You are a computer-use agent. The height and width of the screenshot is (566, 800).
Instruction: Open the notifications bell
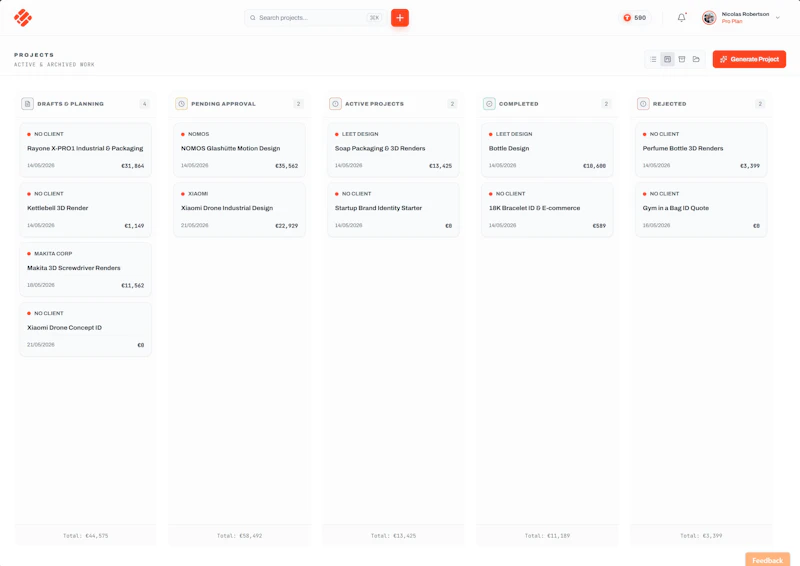[682, 18]
